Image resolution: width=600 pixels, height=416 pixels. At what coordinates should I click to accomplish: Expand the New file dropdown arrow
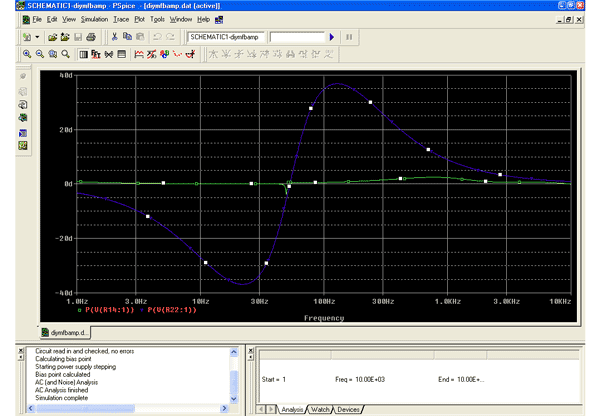37,37
